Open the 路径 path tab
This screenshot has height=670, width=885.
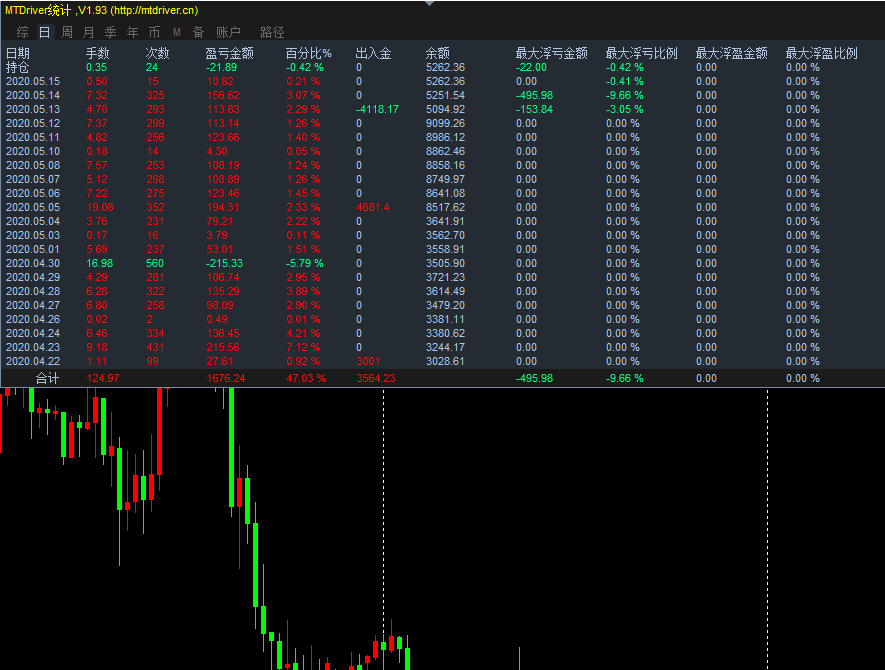(272, 32)
